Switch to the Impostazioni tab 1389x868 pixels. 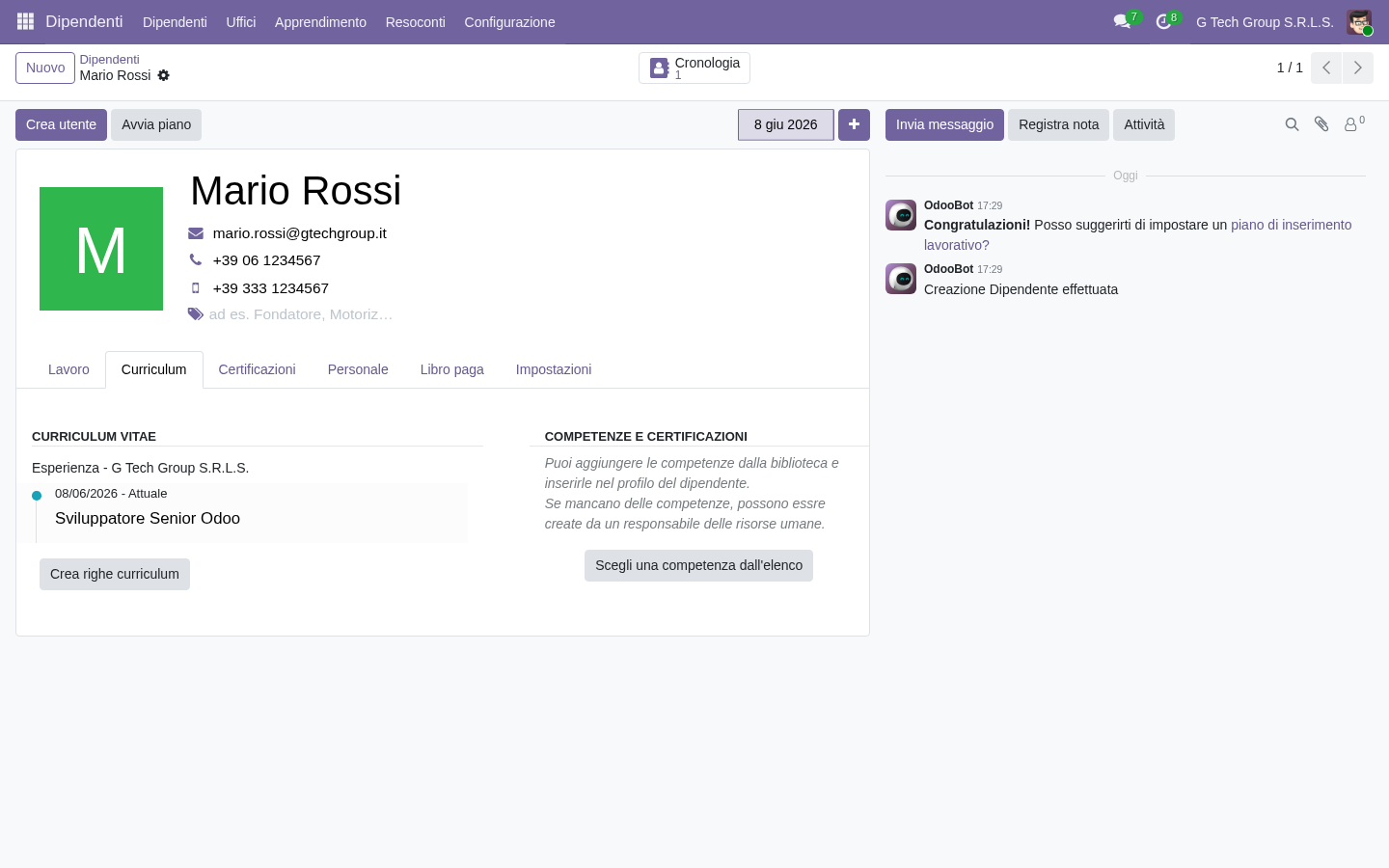[x=554, y=369]
